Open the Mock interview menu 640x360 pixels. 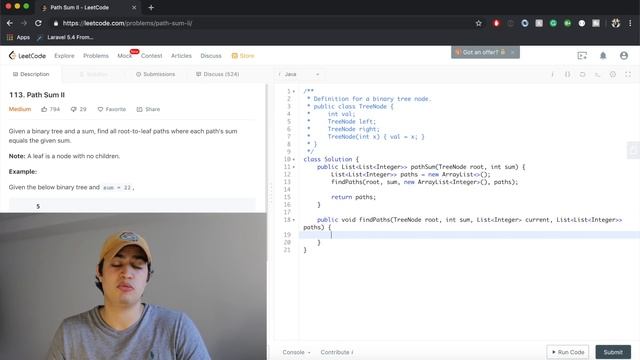[x=124, y=56]
